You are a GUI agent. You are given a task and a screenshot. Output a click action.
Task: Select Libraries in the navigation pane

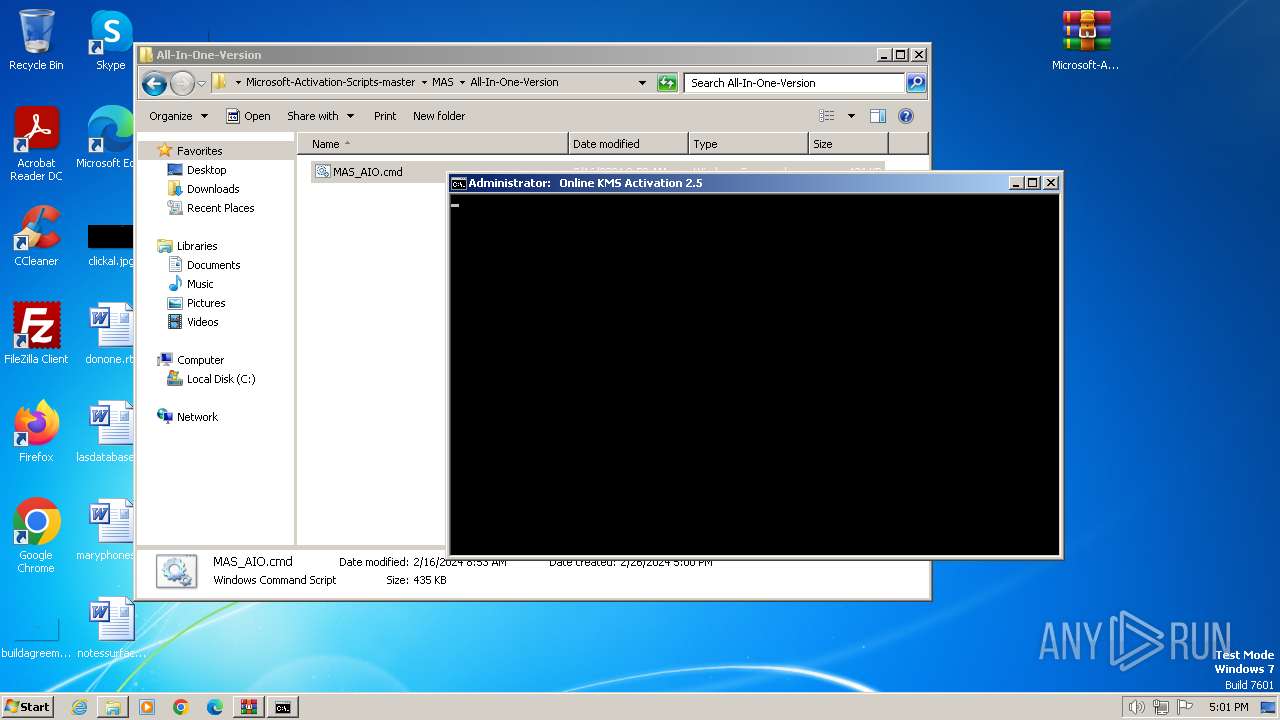(197, 246)
